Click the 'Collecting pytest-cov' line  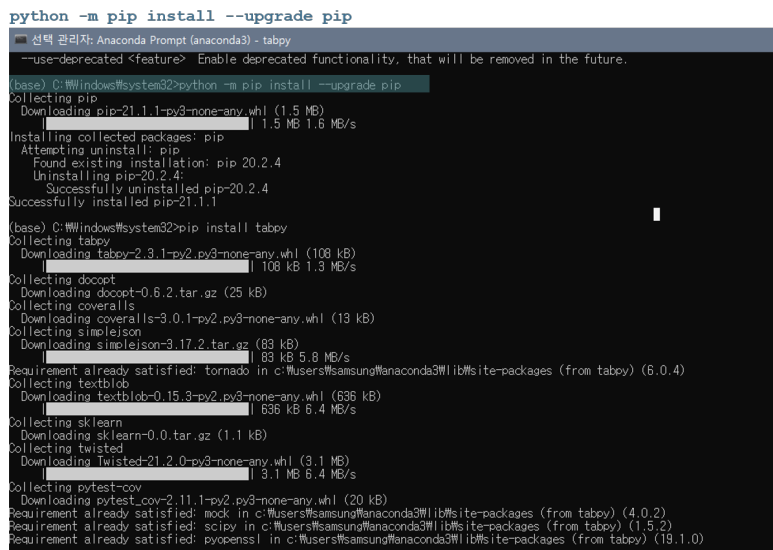click(75, 487)
